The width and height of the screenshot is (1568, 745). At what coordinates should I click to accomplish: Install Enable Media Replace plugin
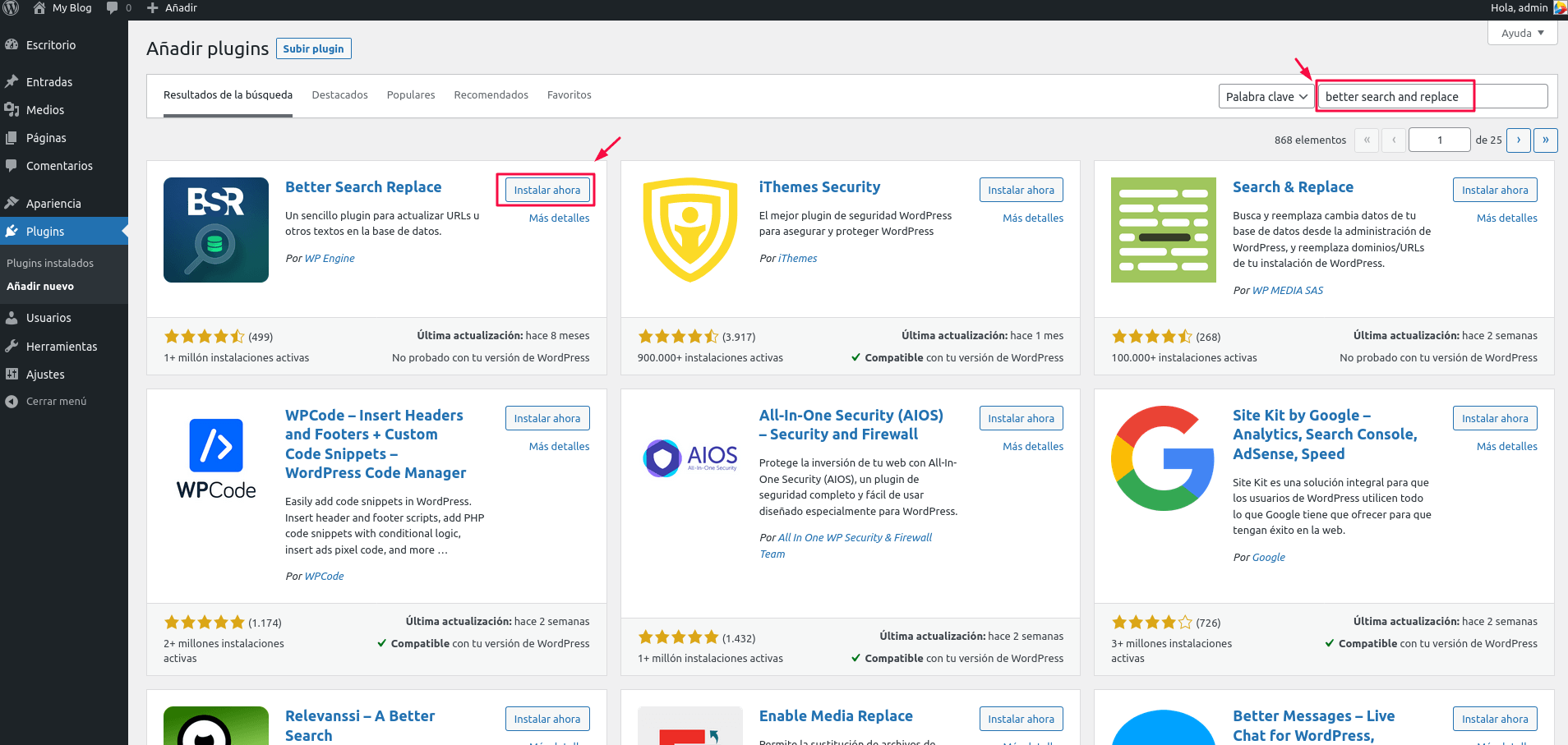point(1022,719)
